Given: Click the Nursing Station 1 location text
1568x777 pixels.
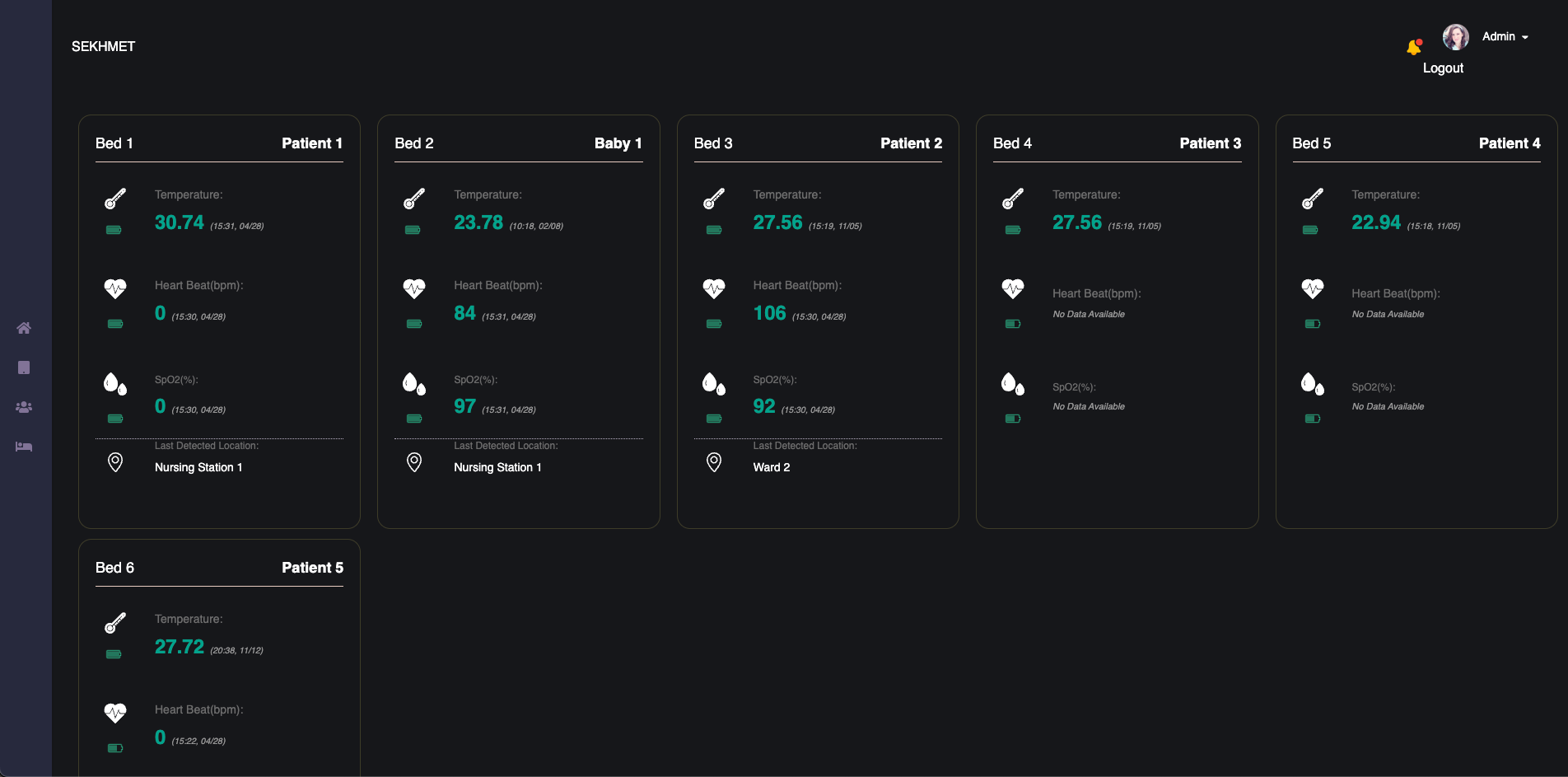Looking at the screenshot, I should (198, 467).
